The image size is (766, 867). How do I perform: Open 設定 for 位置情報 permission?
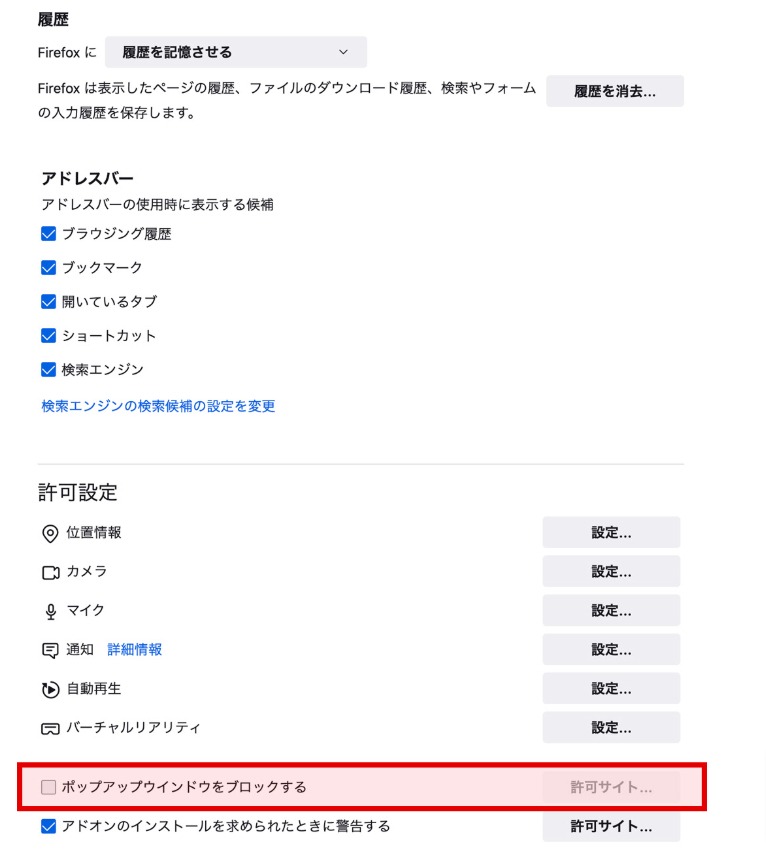pyautogui.click(x=611, y=533)
